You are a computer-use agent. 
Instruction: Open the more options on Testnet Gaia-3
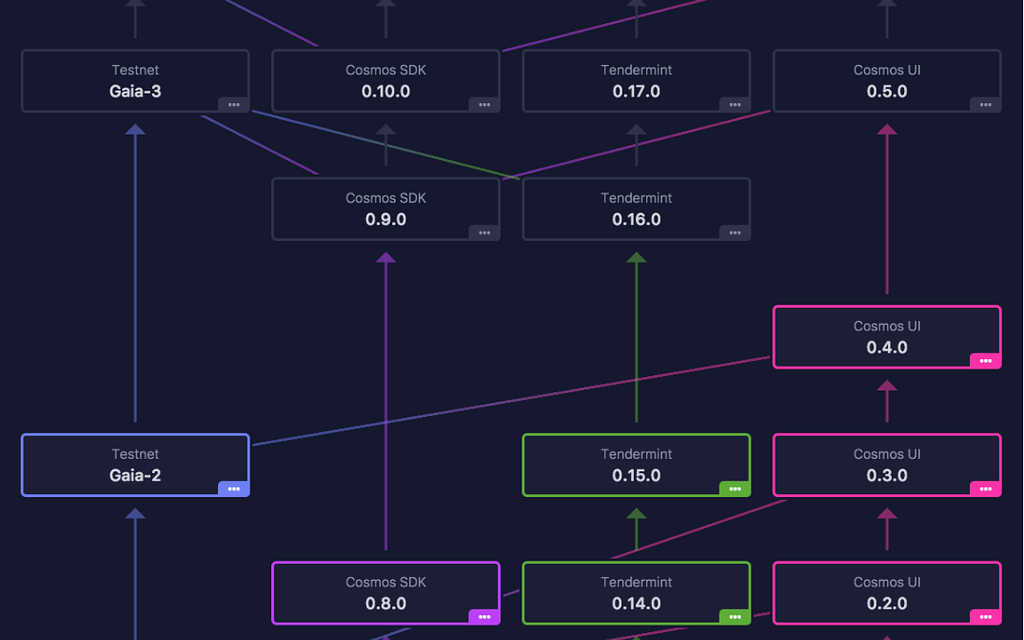point(234,104)
